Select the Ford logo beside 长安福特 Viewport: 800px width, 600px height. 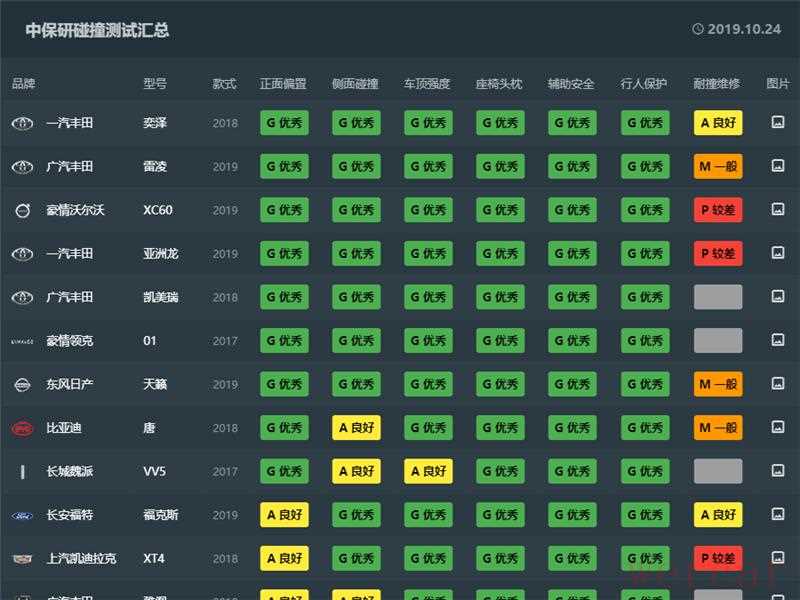[22, 515]
